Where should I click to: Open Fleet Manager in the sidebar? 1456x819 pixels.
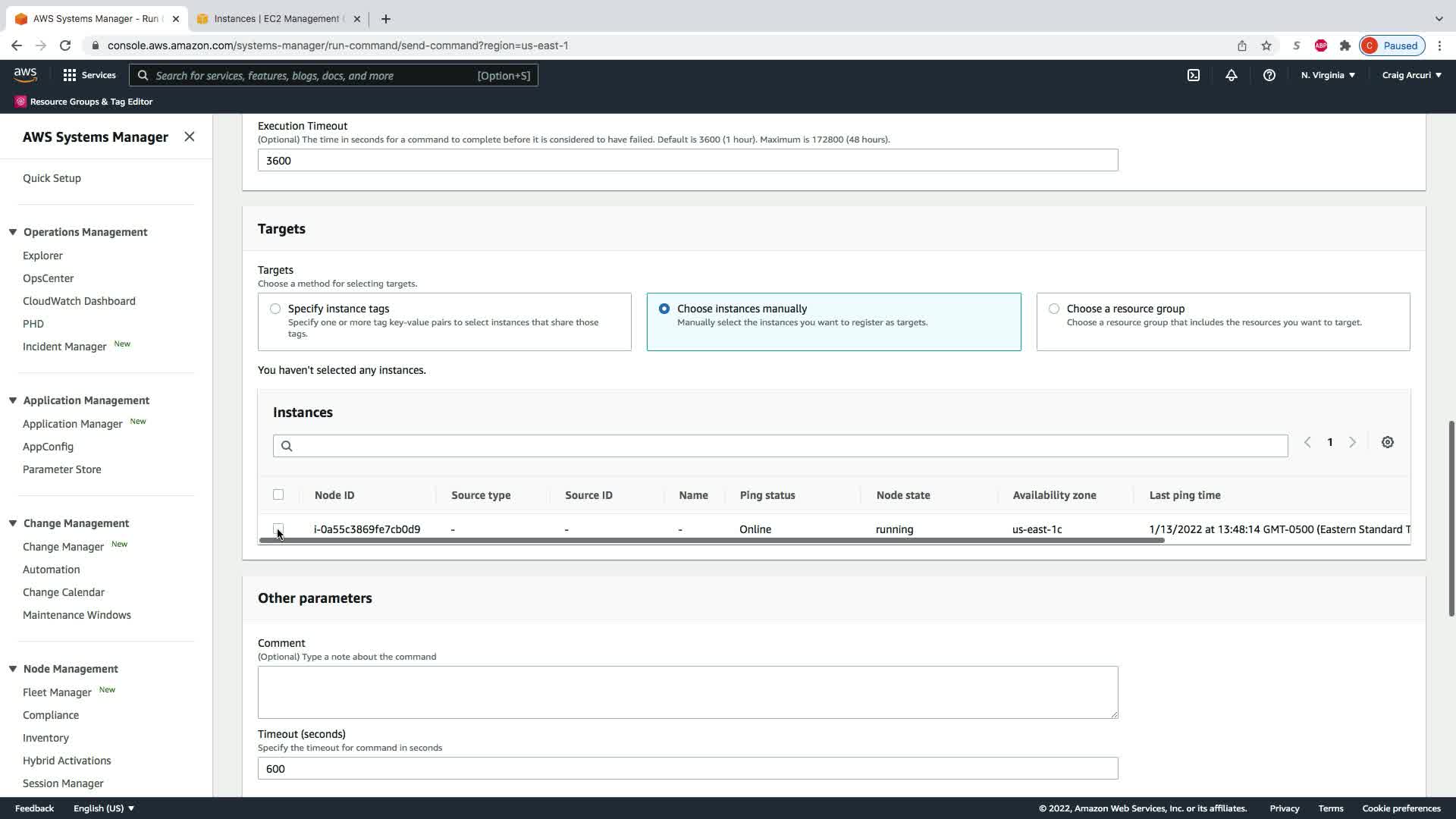coord(57,692)
